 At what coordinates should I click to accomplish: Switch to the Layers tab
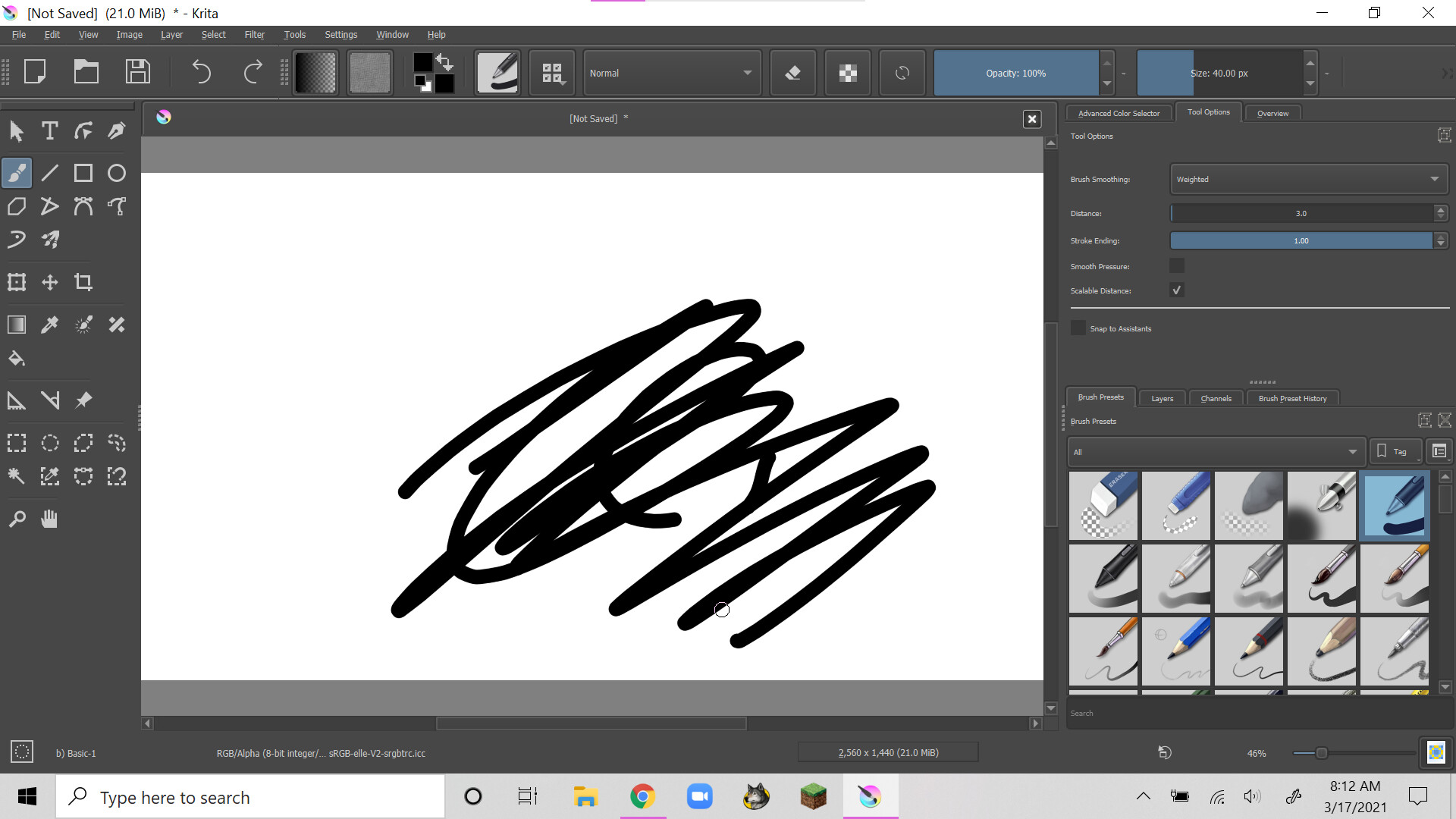(1162, 398)
